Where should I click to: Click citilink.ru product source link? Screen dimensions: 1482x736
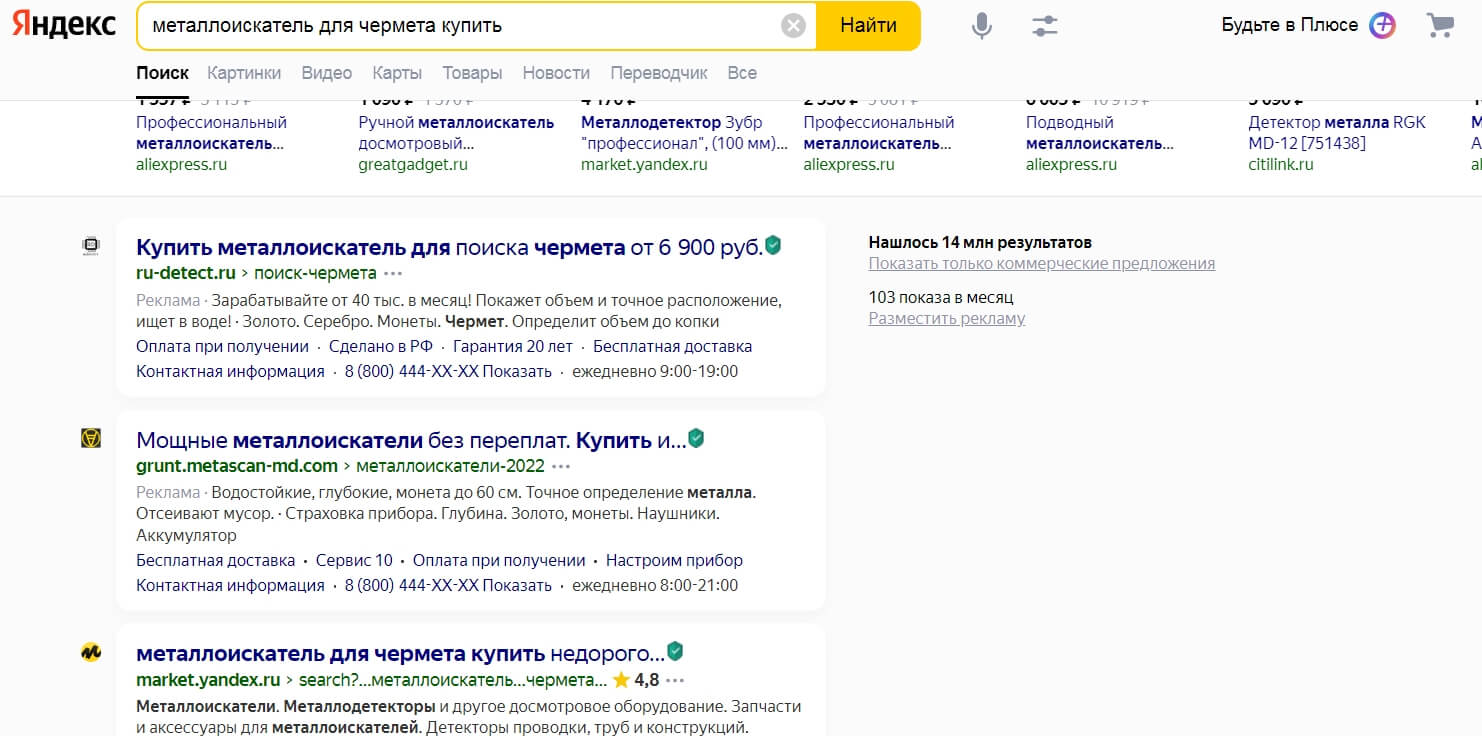pos(1281,165)
